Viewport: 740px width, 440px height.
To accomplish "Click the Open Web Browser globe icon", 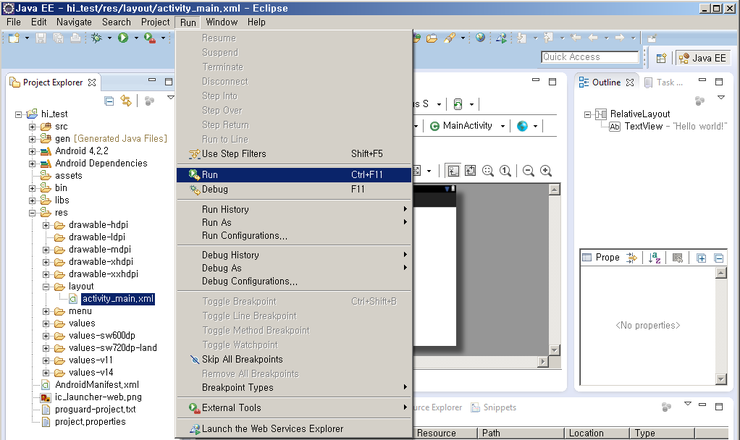I will (480, 38).
